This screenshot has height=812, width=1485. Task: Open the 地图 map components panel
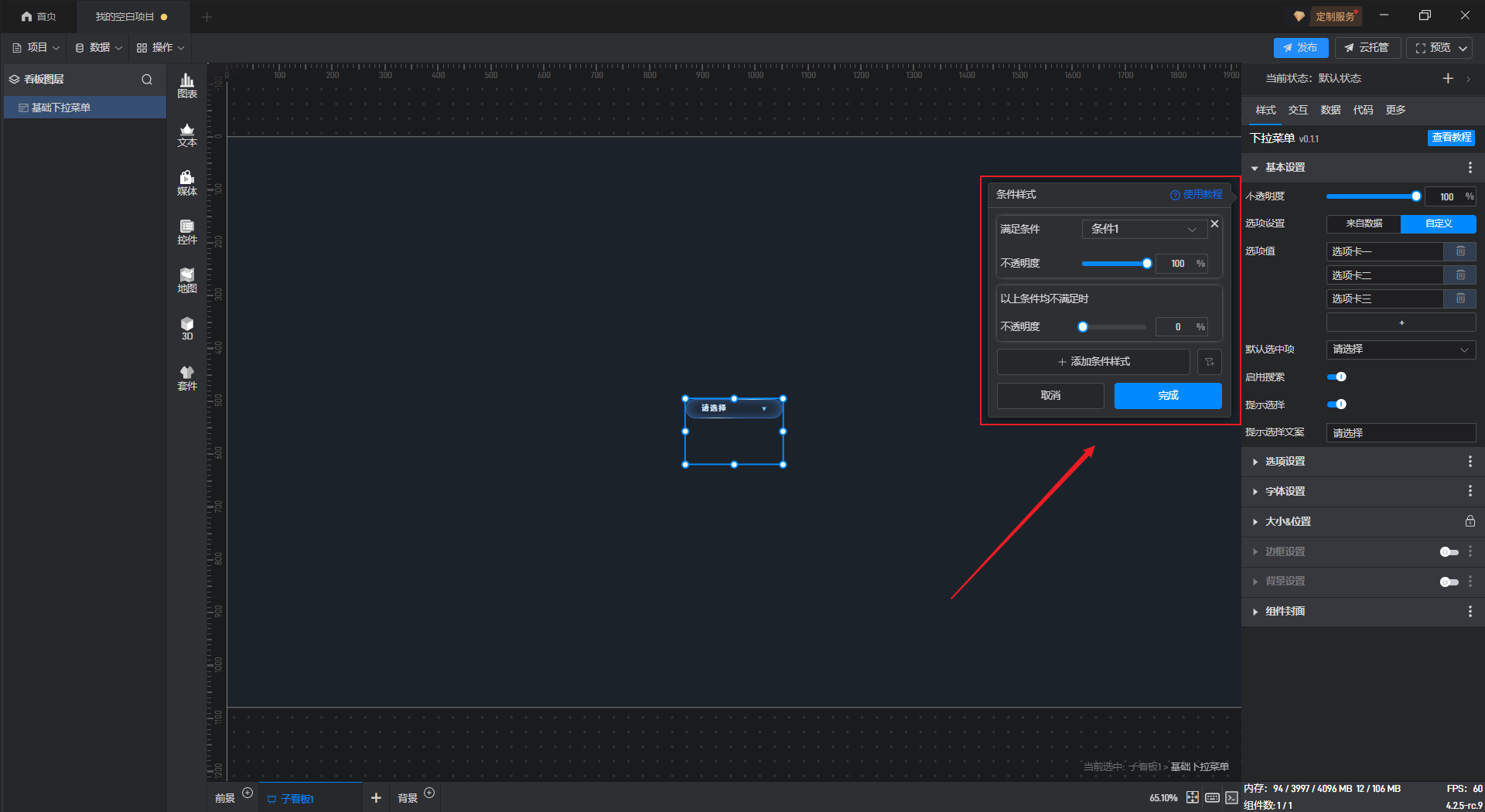[187, 281]
